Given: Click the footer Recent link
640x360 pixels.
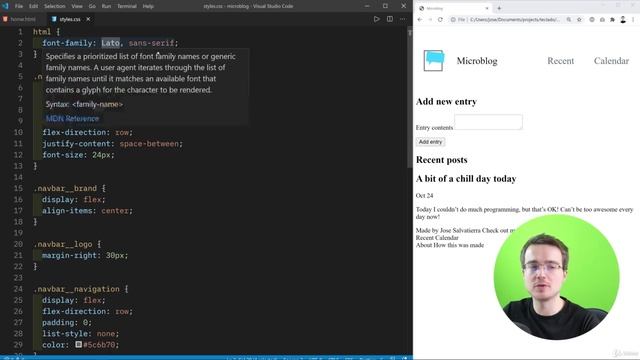Looking at the screenshot, I should pyautogui.click(x=426, y=238).
